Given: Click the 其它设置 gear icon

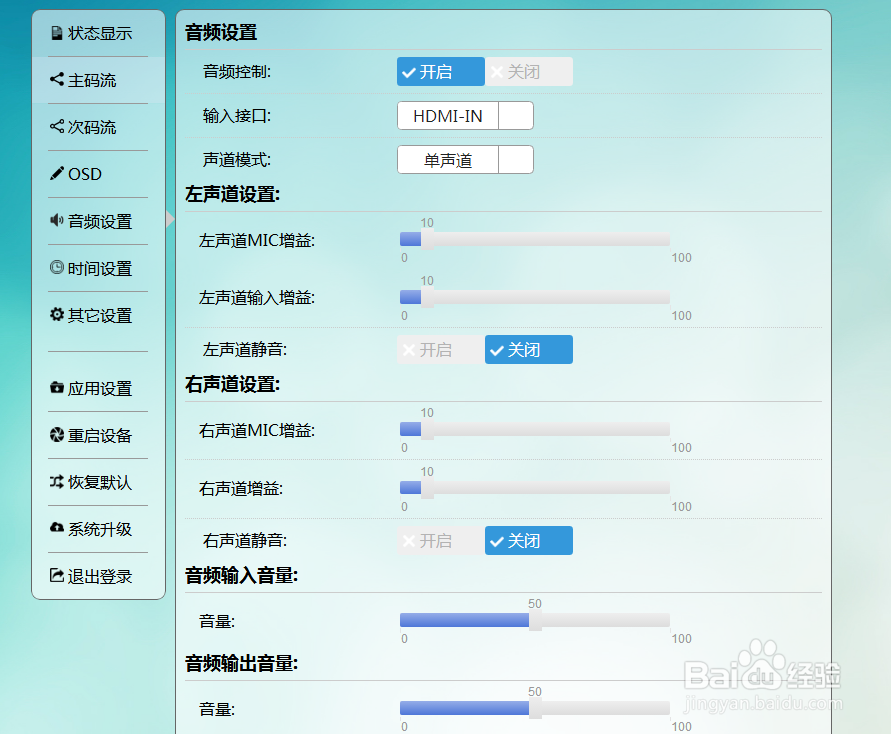Looking at the screenshot, I should click(57, 315).
